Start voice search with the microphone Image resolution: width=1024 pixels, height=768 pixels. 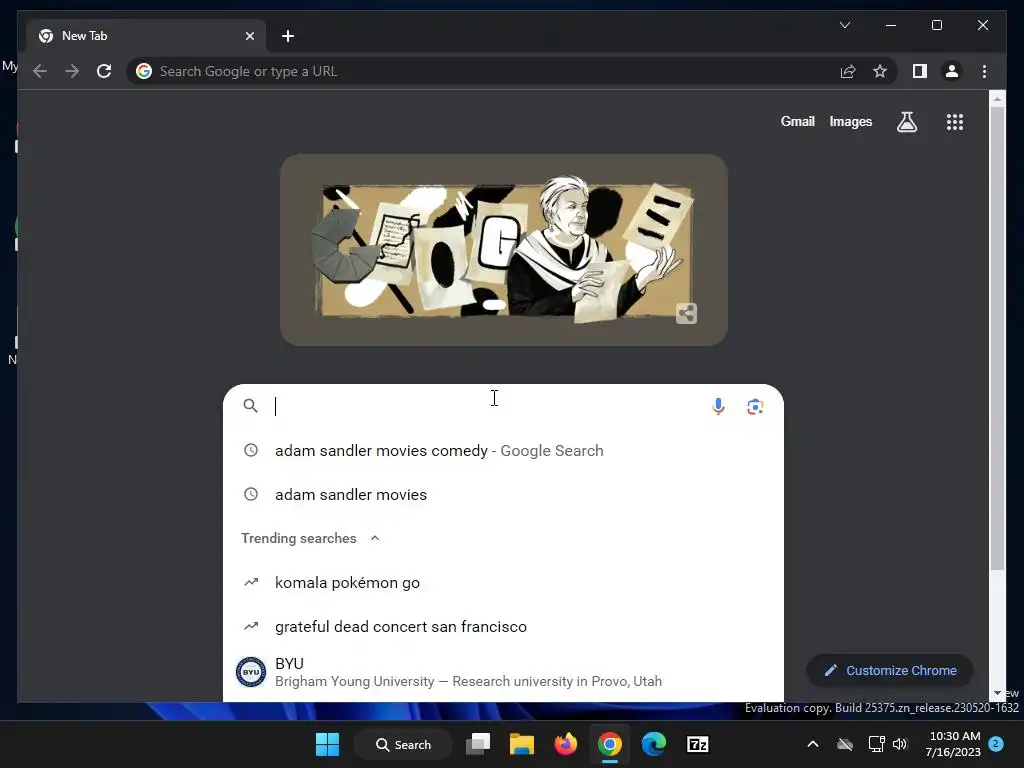click(718, 406)
